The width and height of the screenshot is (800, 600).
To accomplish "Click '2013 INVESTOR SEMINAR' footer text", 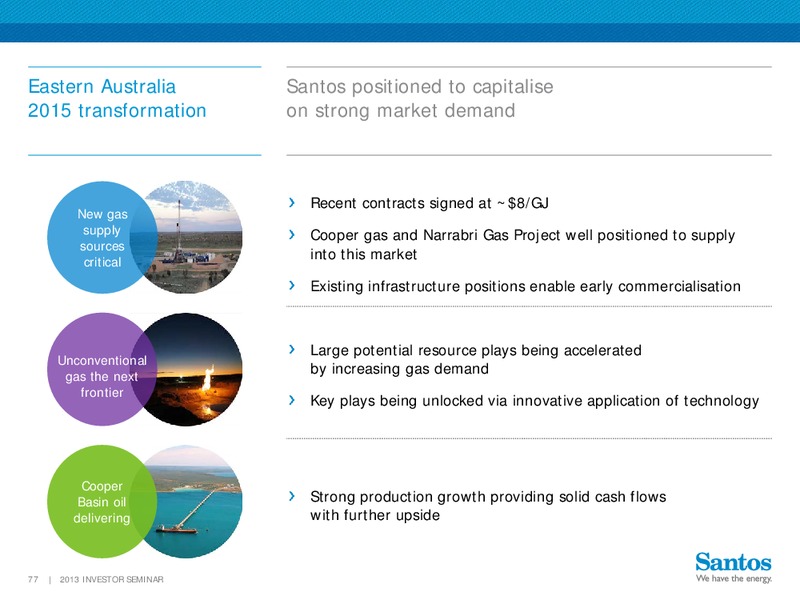I will [x=111, y=579].
